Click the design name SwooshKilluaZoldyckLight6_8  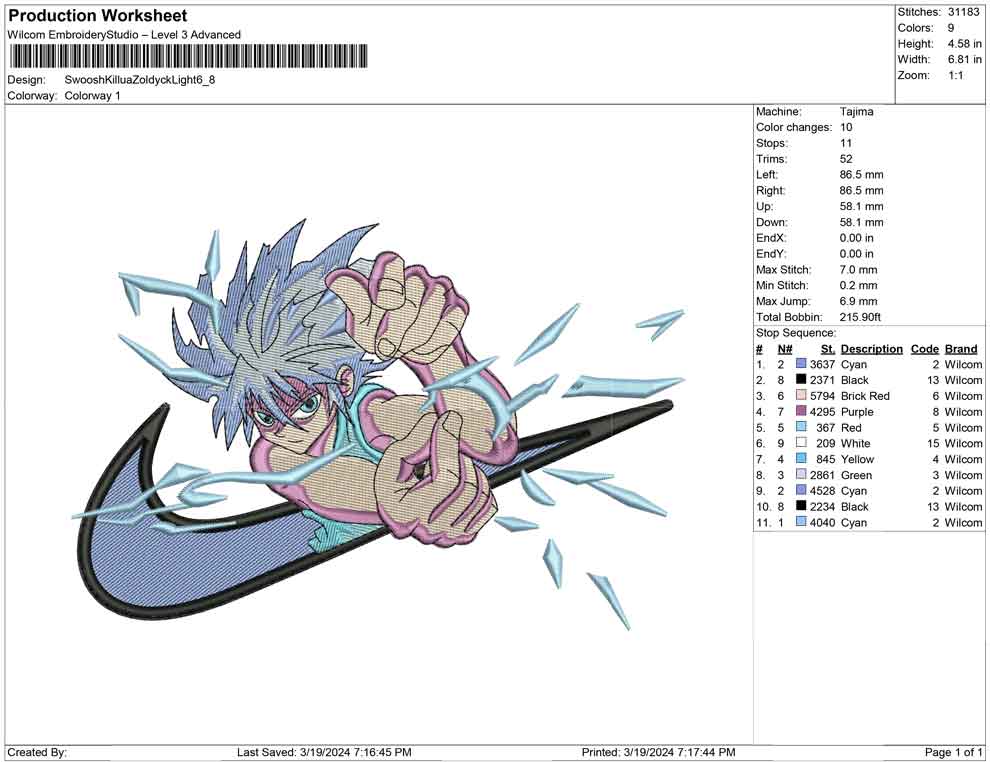pos(140,80)
